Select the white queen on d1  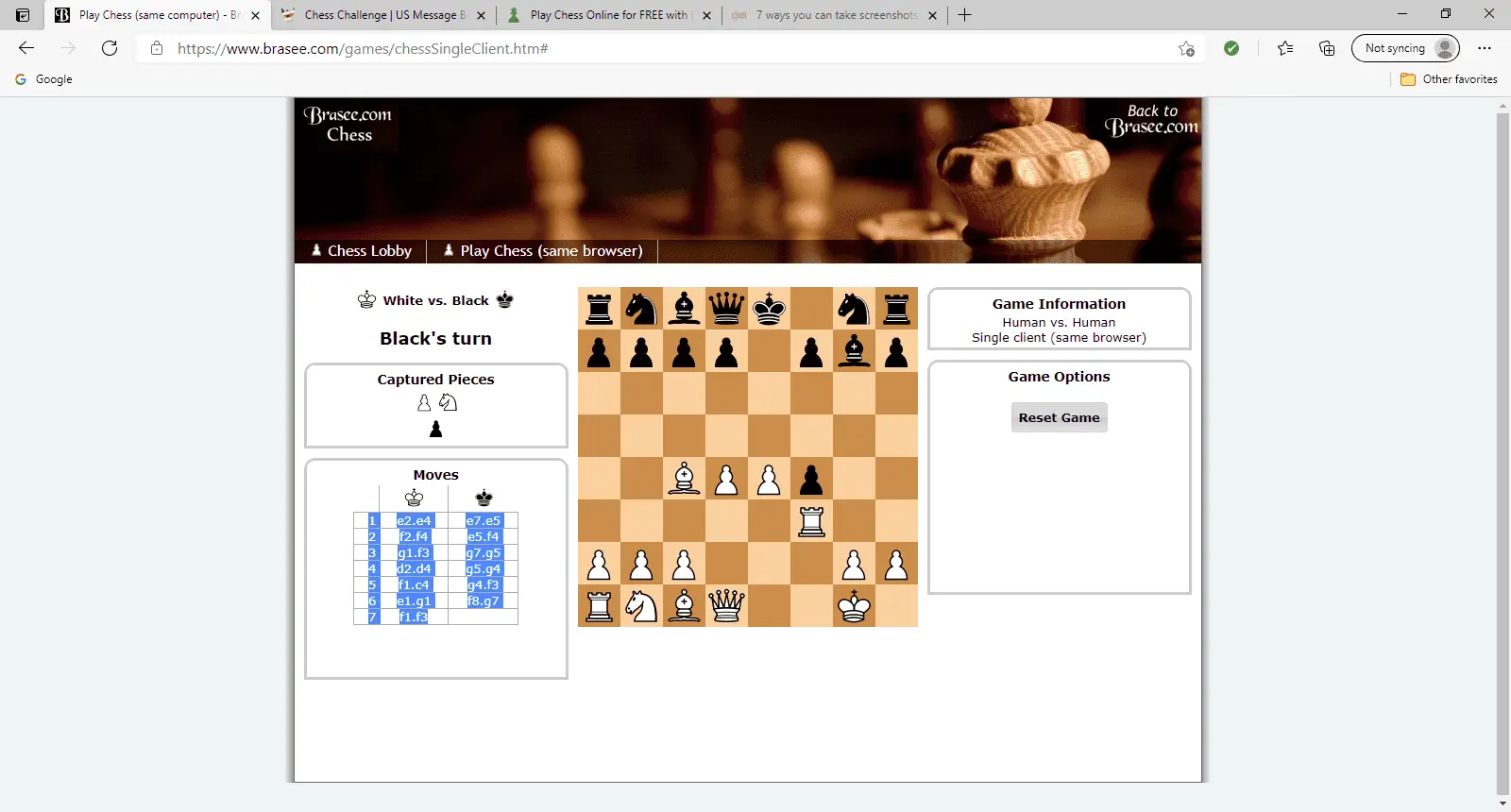726,606
